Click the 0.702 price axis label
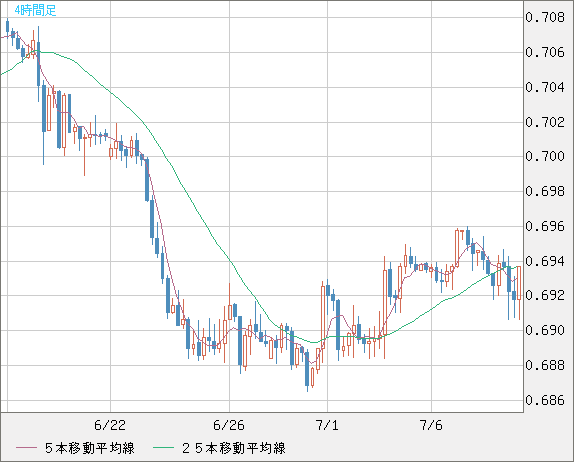This screenshot has height=462, width=574. click(x=545, y=122)
